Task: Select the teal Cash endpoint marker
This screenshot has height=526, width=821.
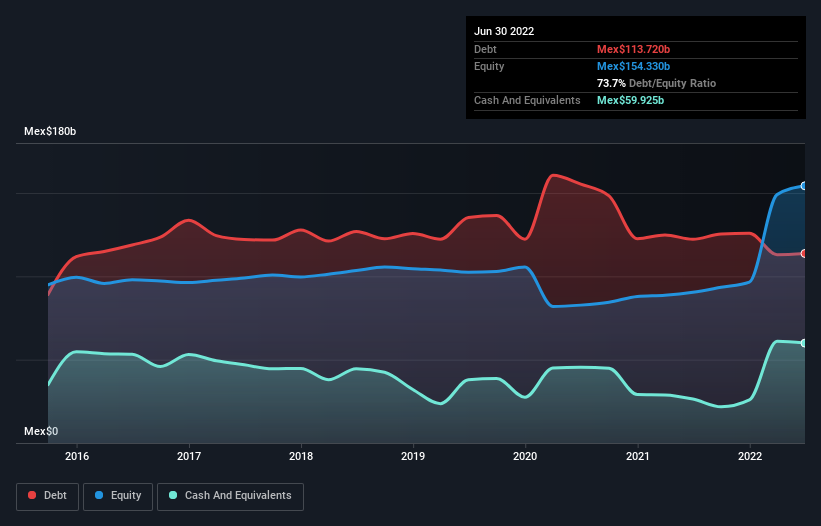Action: [x=804, y=343]
